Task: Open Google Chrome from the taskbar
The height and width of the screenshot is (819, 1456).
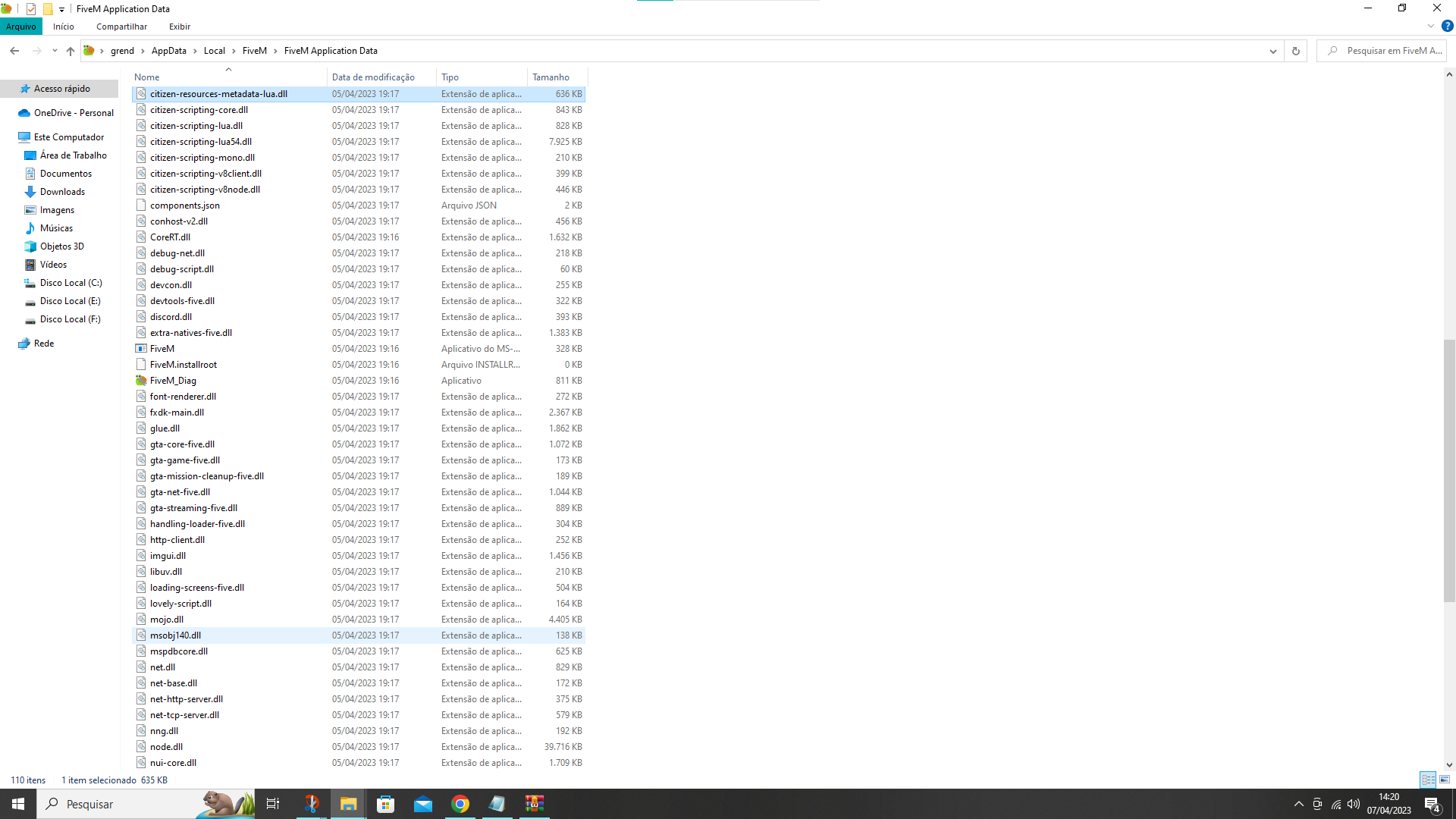Action: point(460,804)
